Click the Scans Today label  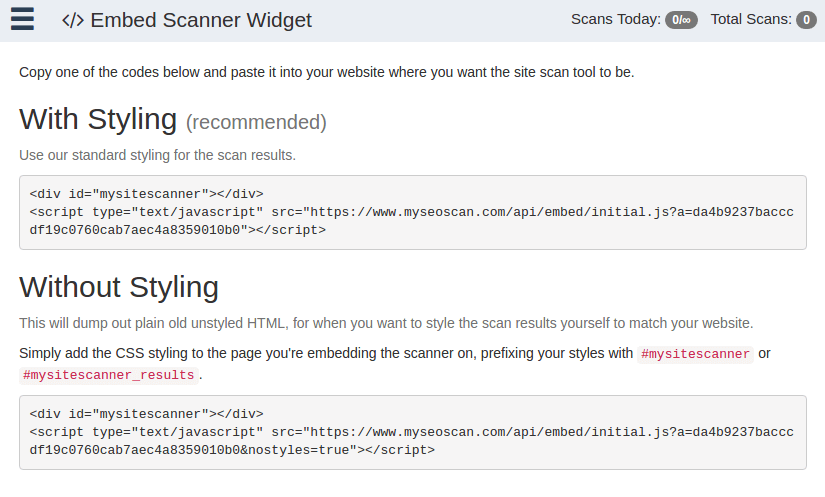click(616, 20)
